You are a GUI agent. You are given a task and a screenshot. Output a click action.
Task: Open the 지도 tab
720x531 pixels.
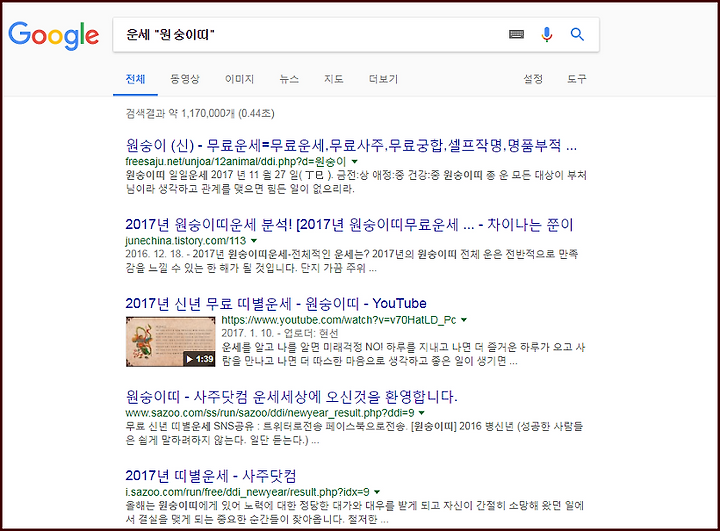tap(333, 79)
